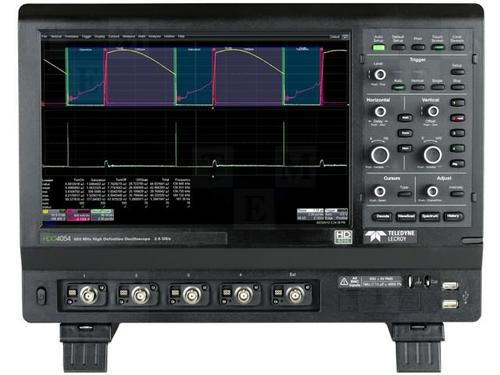Select the red channel 2 button
Image resolution: width=500 pixels, height=375 pixels.
(457, 118)
